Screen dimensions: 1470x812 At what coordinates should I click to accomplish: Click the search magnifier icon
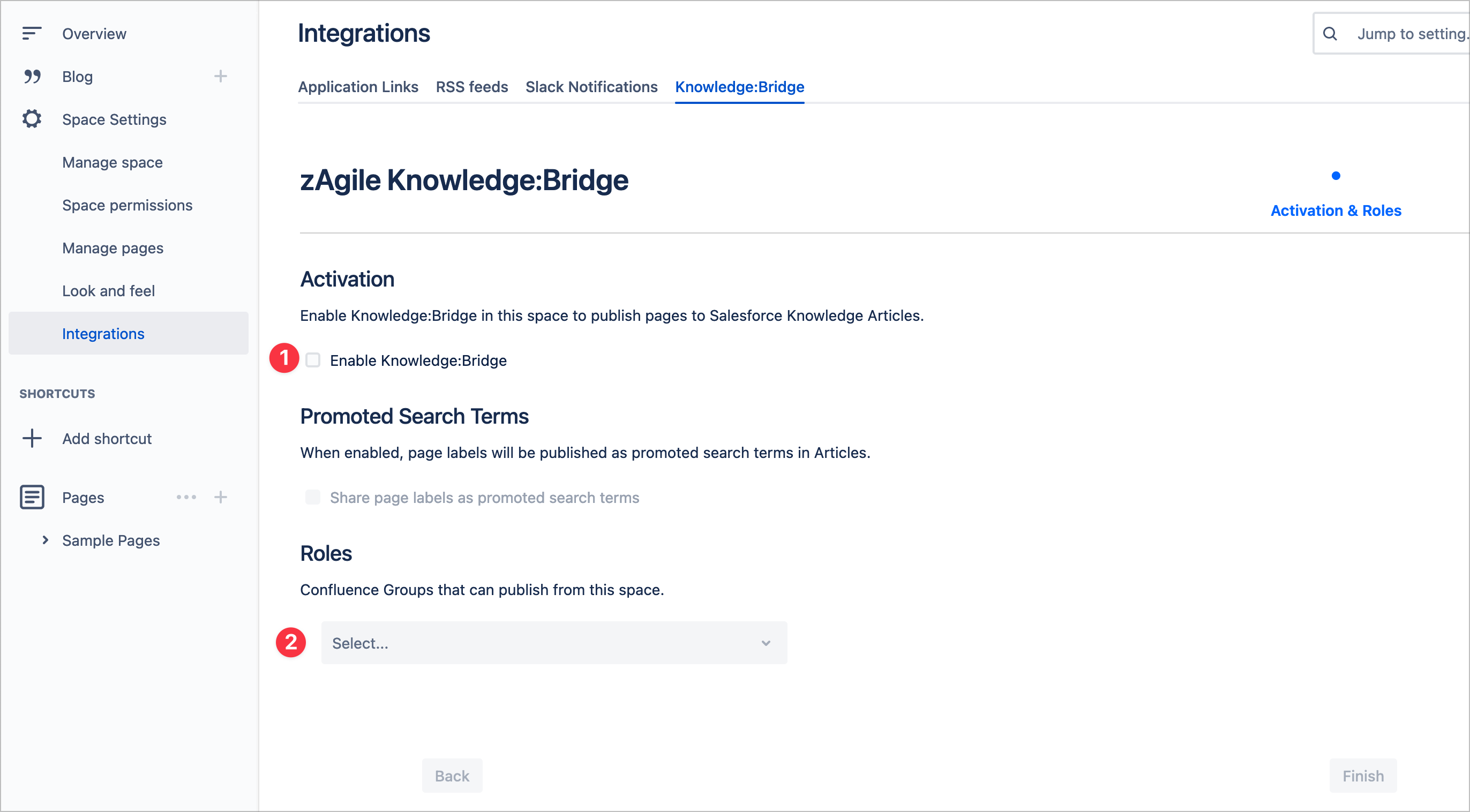click(1331, 33)
